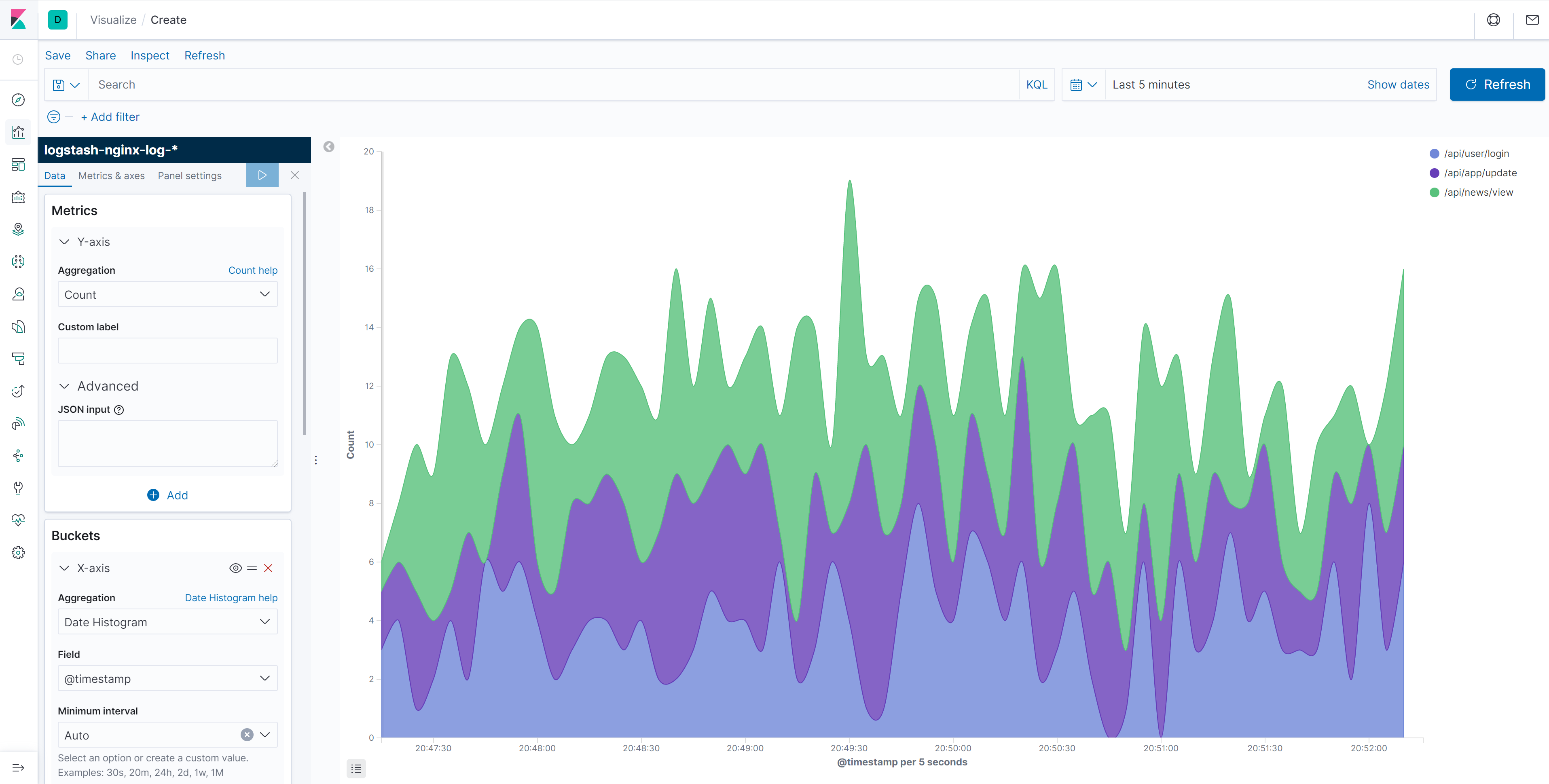Open Count help link

(252, 270)
